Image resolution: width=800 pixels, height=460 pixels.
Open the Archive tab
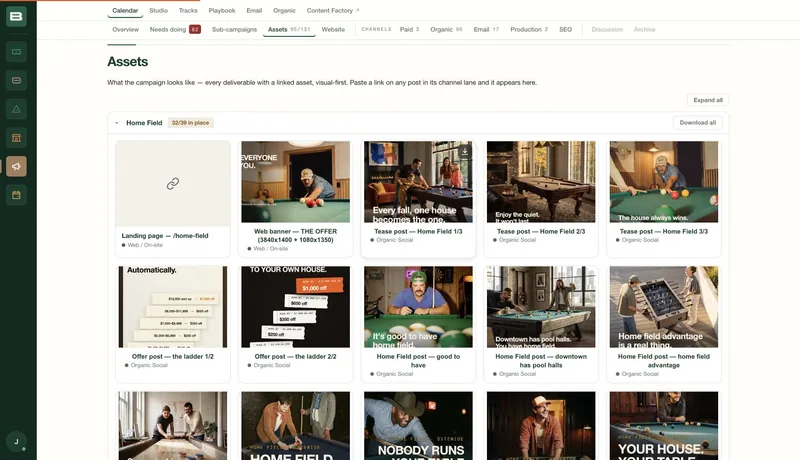coord(644,30)
